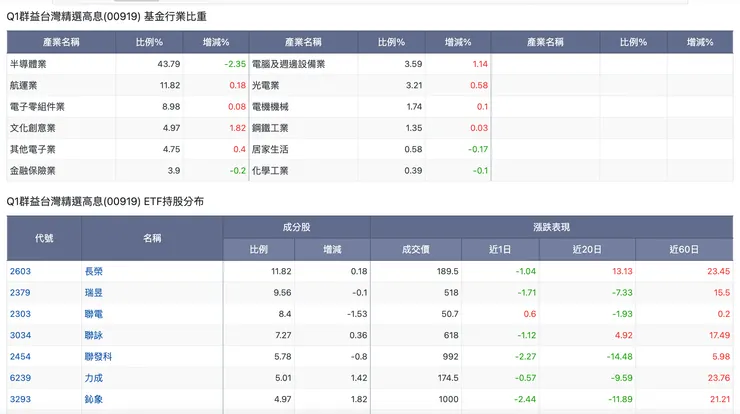The width and height of the screenshot is (740, 414).
Task: Click the Q1群益台灣精選高息 基金行業比重 heading
Action: click(x=107, y=17)
